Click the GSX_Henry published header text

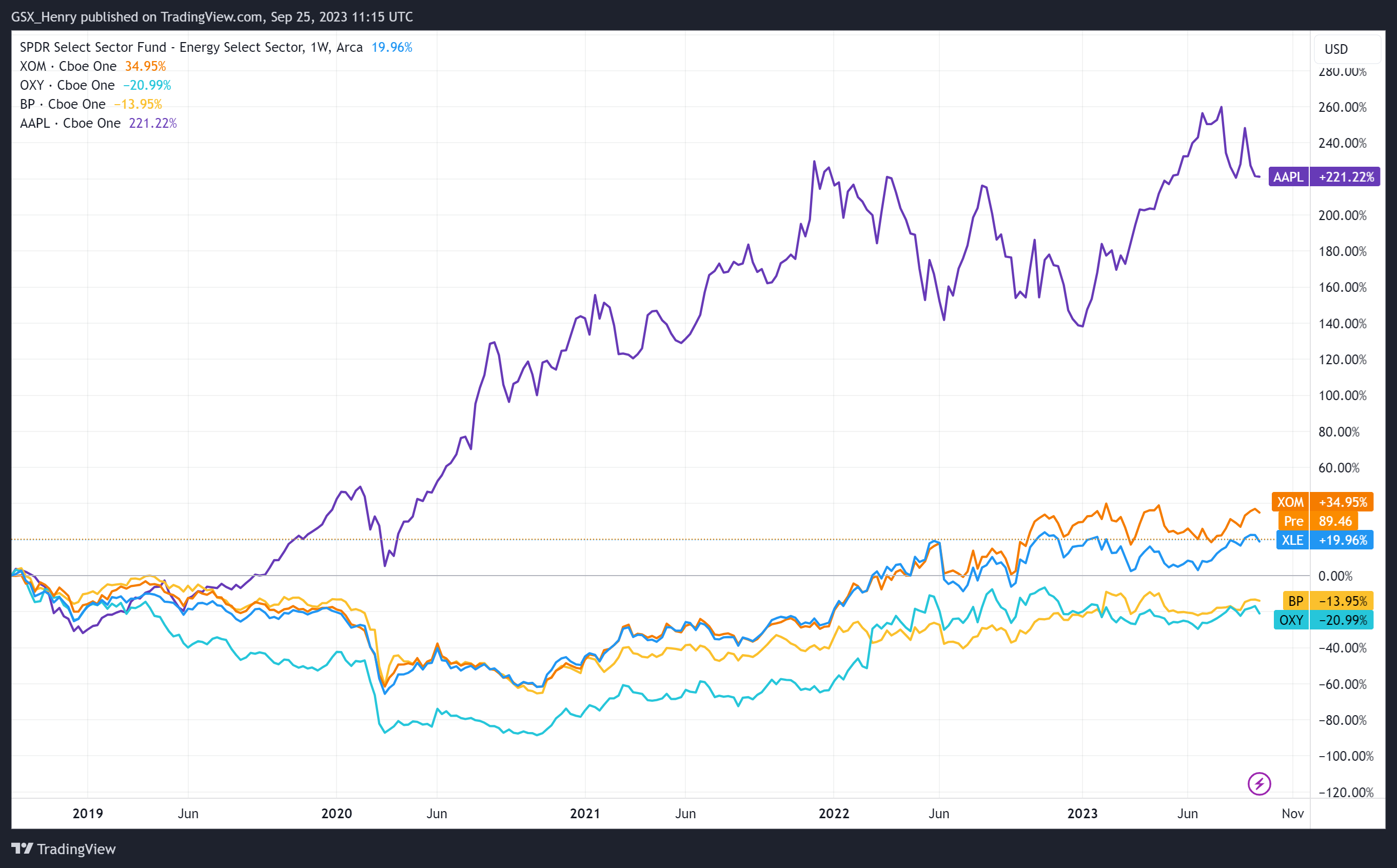click(x=212, y=16)
